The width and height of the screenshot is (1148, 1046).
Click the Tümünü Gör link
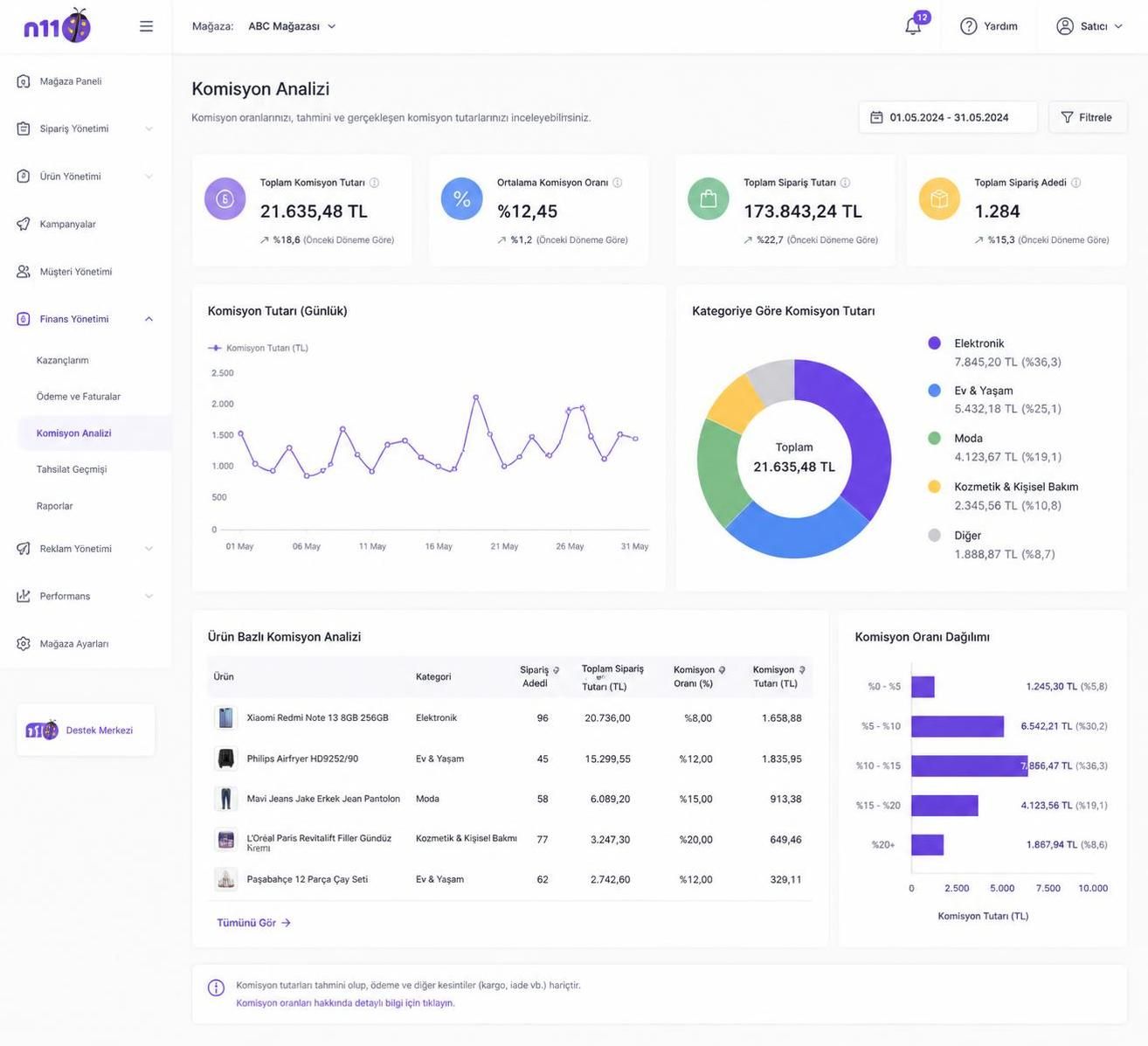pos(253,923)
